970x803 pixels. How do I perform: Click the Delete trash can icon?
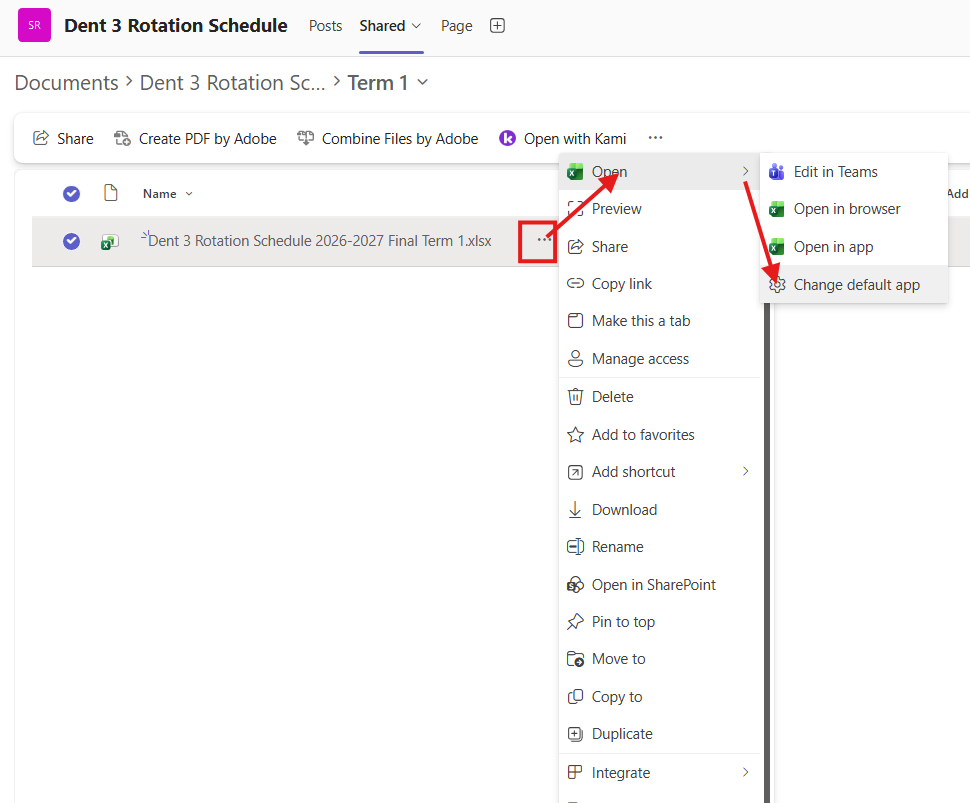[575, 397]
